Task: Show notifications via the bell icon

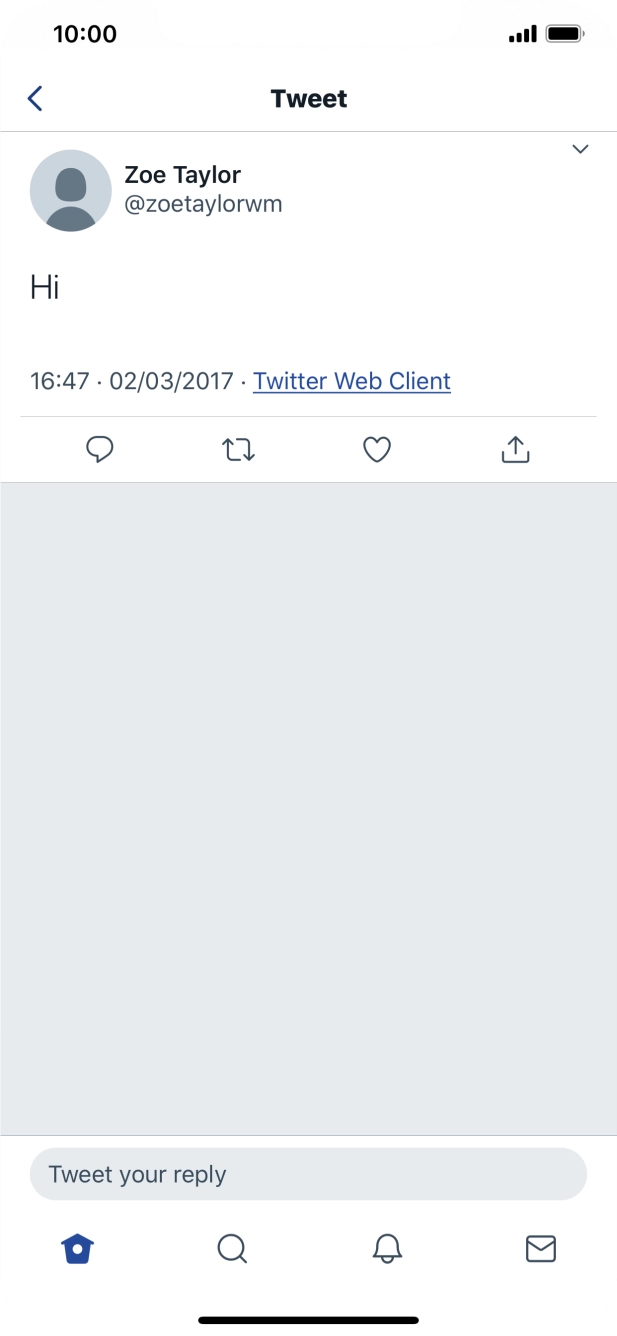Action: [x=387, y=1248]
